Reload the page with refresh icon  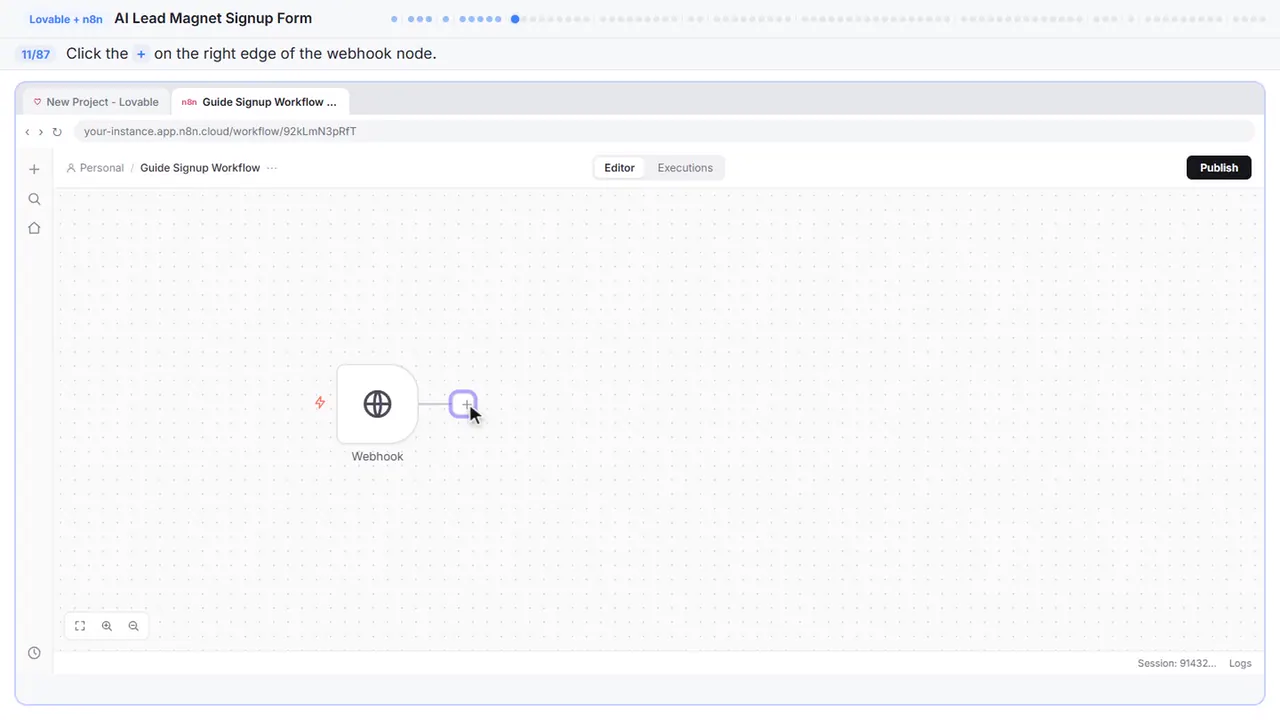click(x=57, y=132)
